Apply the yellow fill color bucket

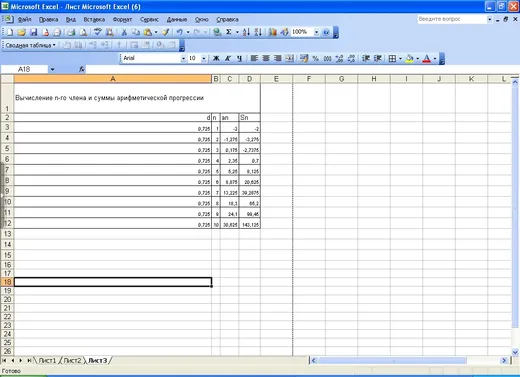pos(410,58)
